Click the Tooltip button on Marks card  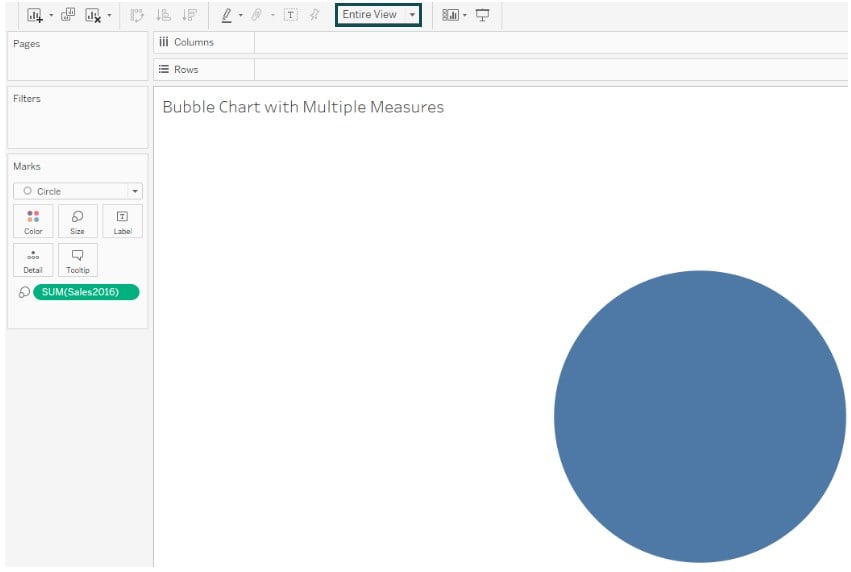pyautogui.click(x=78, y=260)
